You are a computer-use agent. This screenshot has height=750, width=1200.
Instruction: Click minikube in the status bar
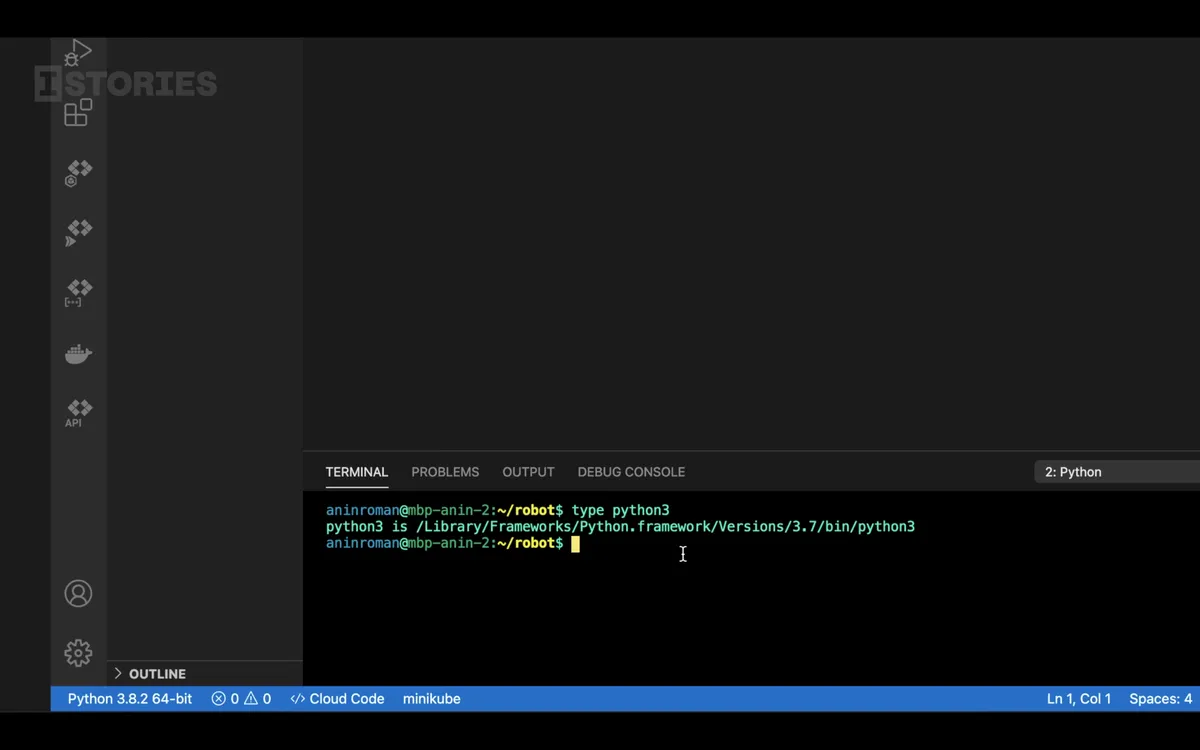pyautogui.click(x=431, y=698)
